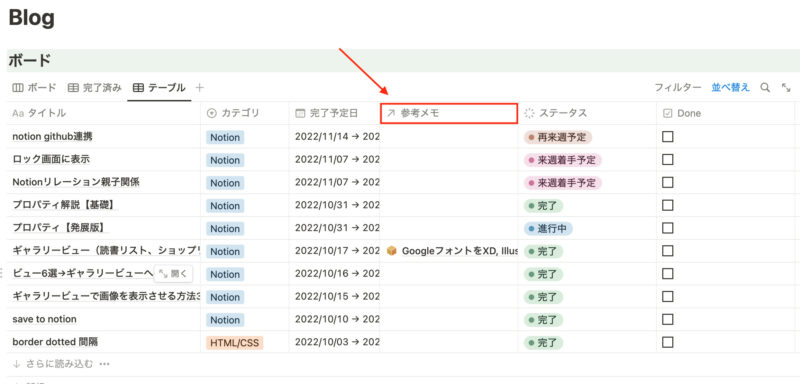Click the フィルター button
Viewport: 800px width, 384px height.
pyautogui.click(x=678, y=88)
